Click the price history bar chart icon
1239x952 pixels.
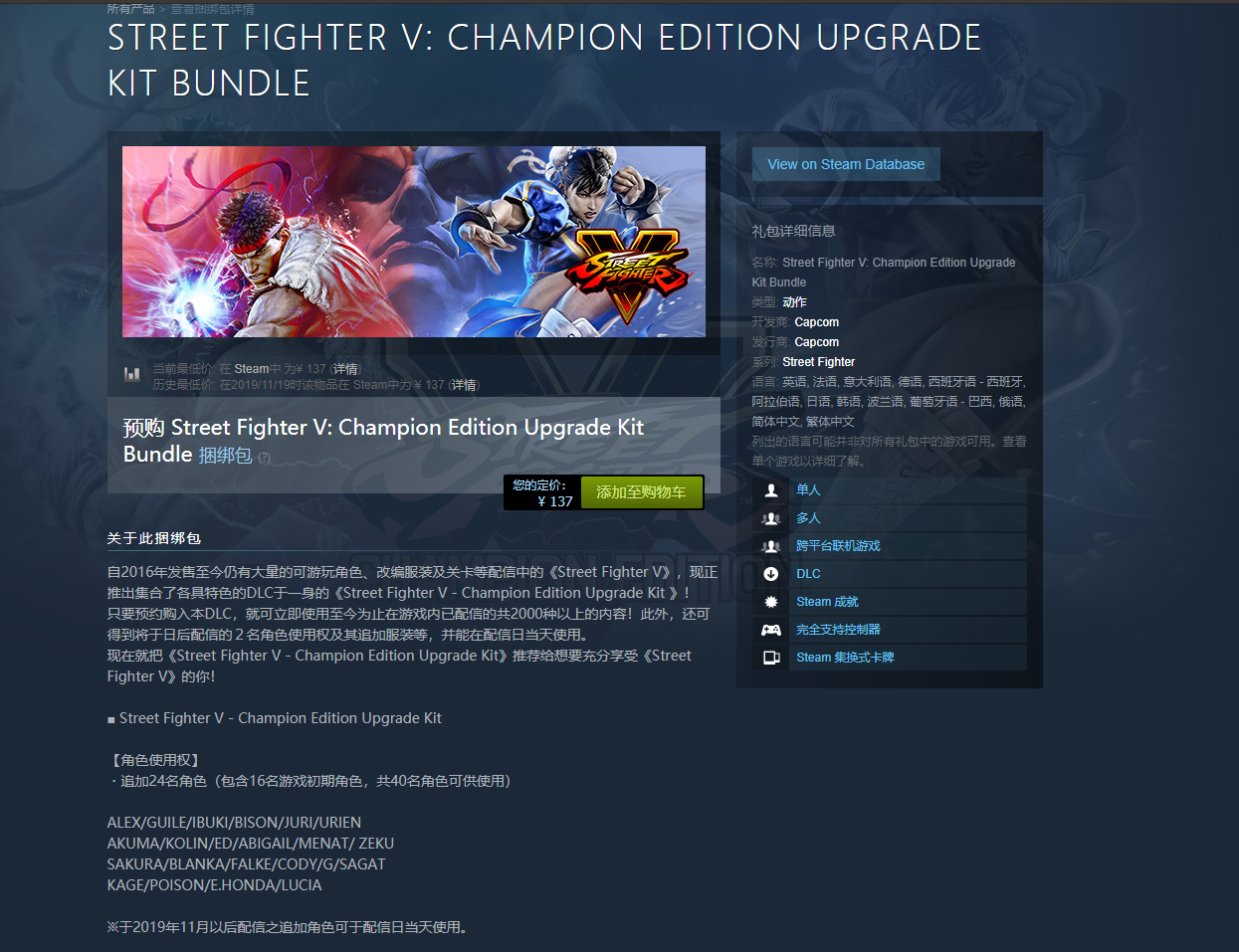tap(131, 374)
